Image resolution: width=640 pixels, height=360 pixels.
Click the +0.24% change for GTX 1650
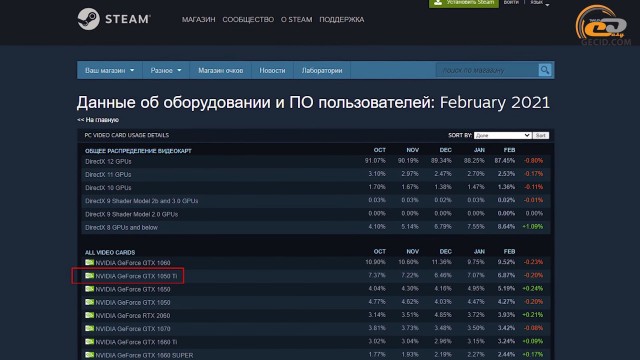533,288
